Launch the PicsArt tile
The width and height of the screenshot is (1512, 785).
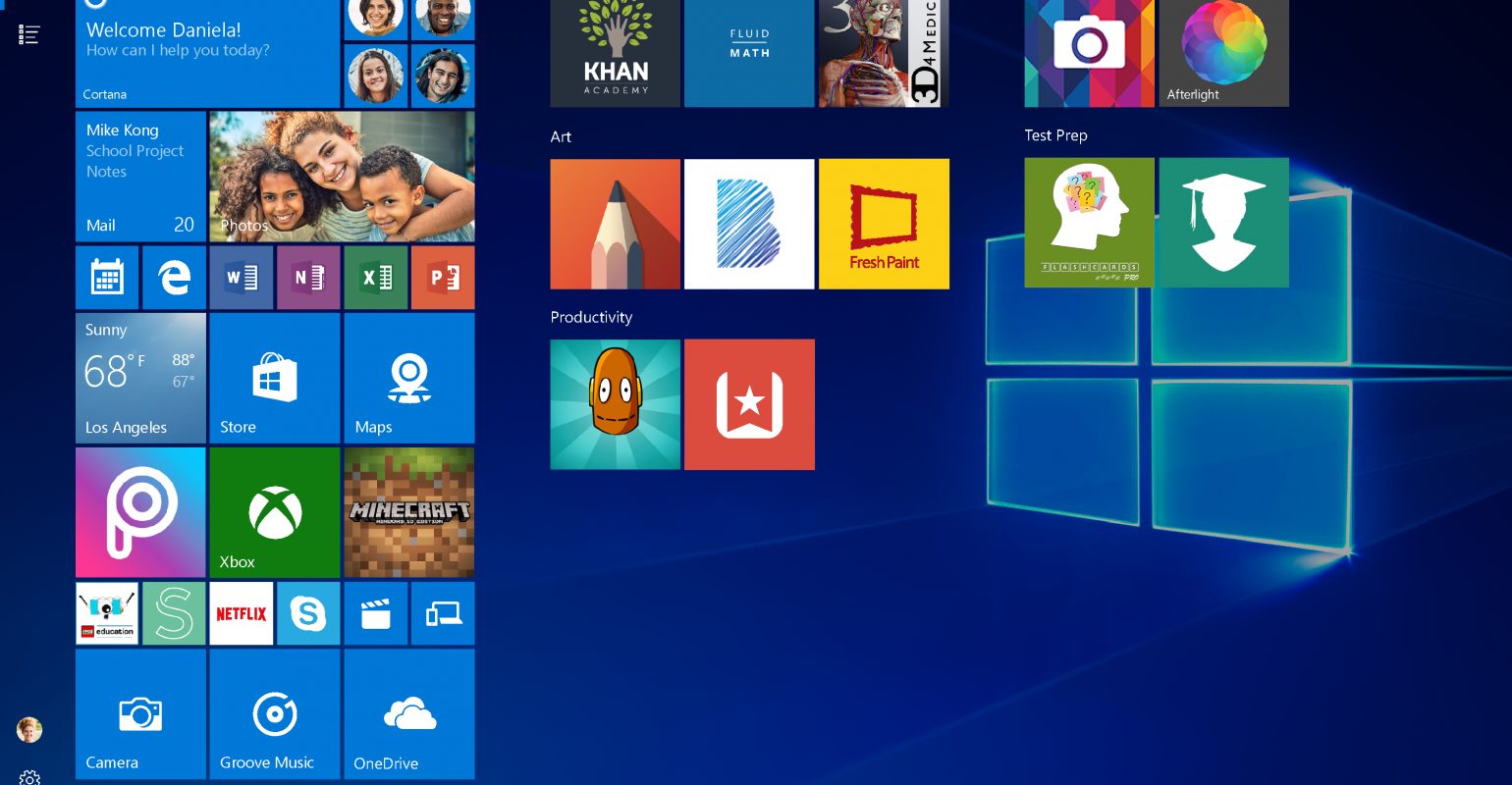click(x=140, y=512)
